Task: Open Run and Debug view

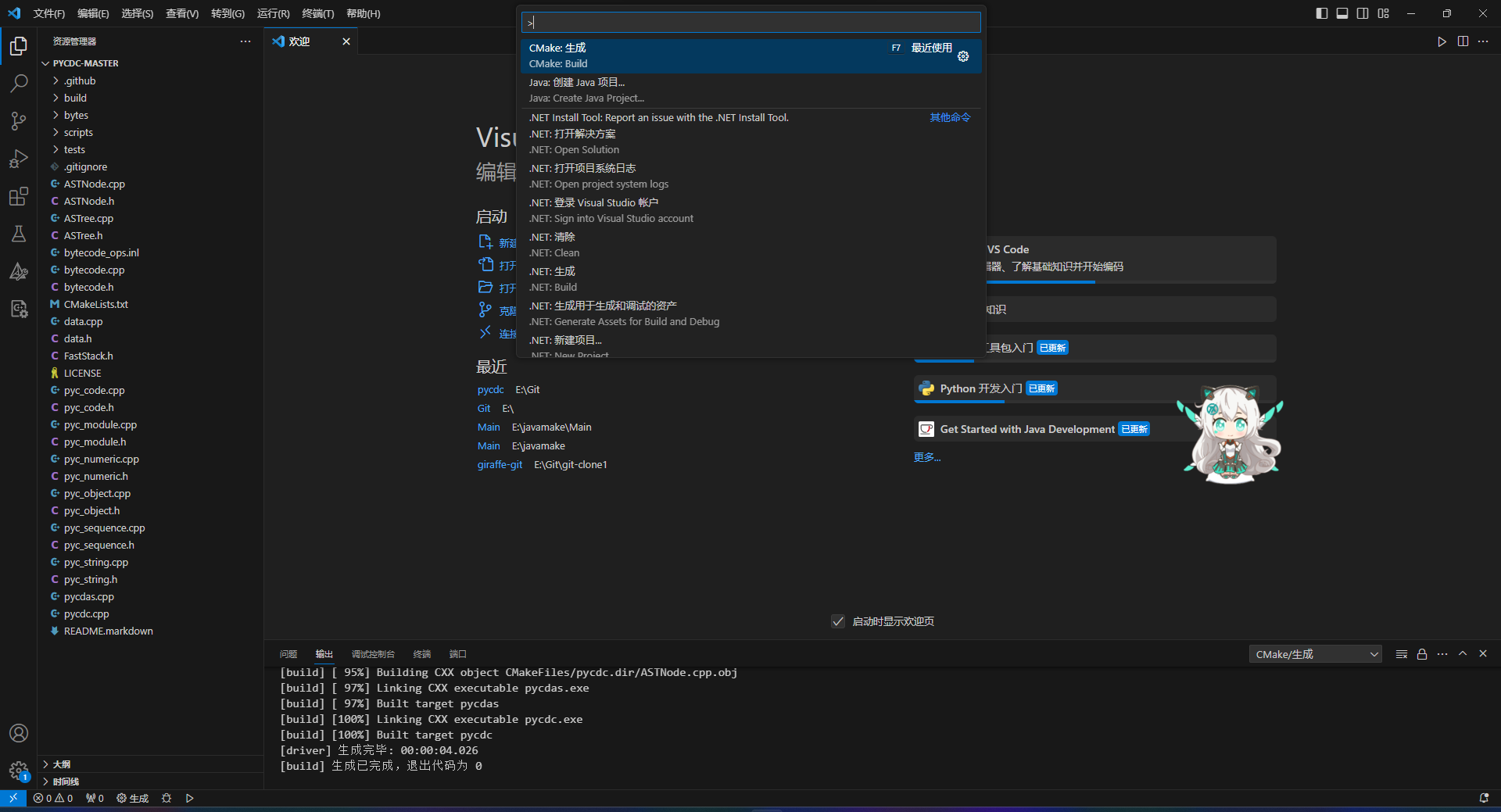Action: click(x=19, y=159)
